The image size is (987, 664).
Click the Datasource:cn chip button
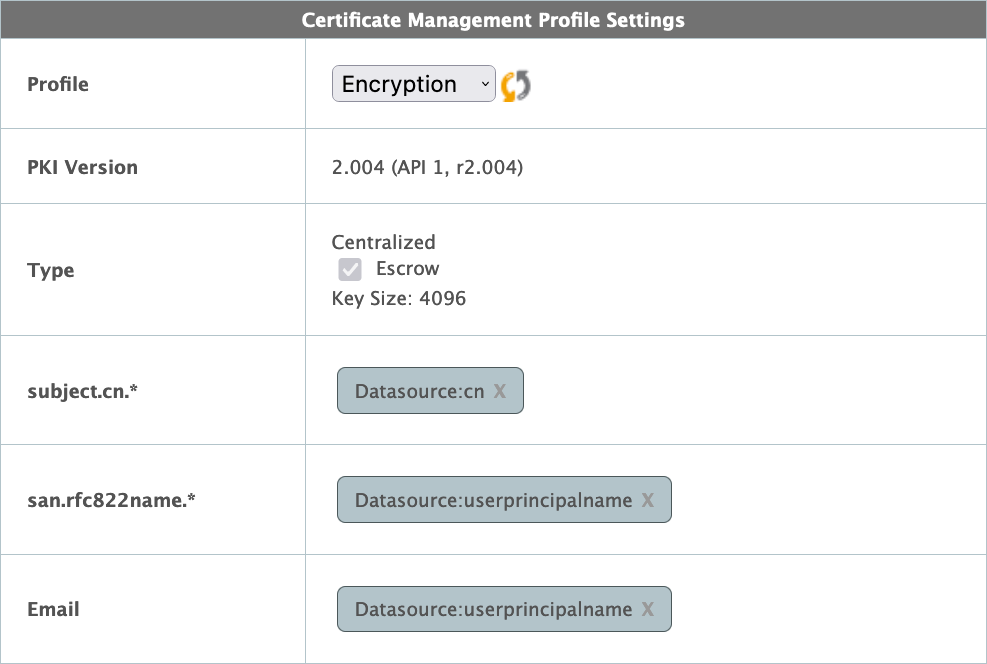pyautogui.click(x=430, y=391)
